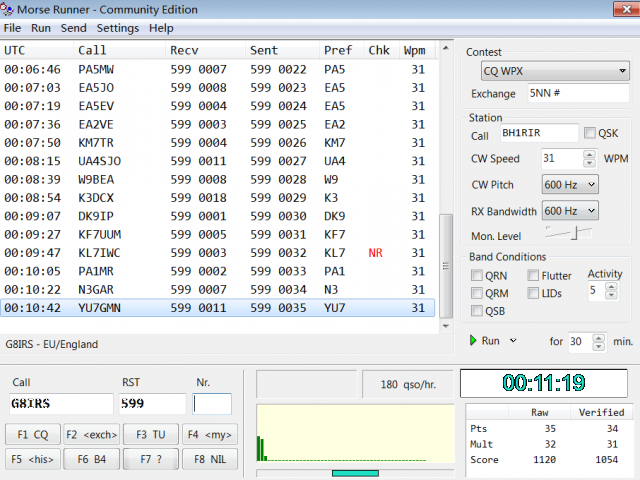
Task: Increase CW Speed with up arrow
Action: 589,154
